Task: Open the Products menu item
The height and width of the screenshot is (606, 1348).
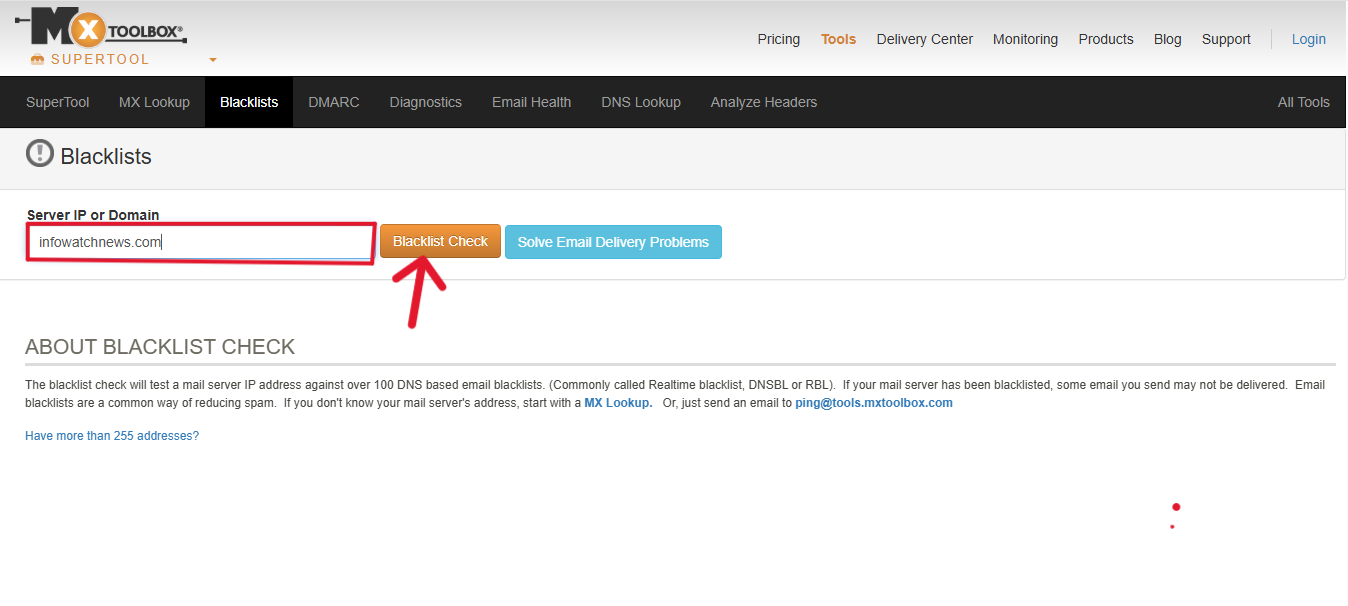Action: 1105,39
